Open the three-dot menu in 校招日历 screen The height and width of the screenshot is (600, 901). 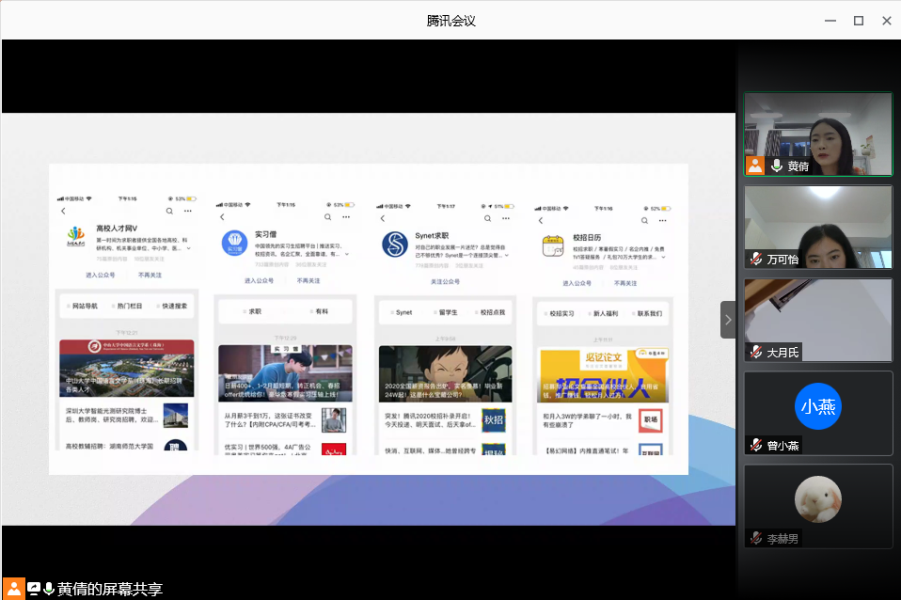pos(663,221)
